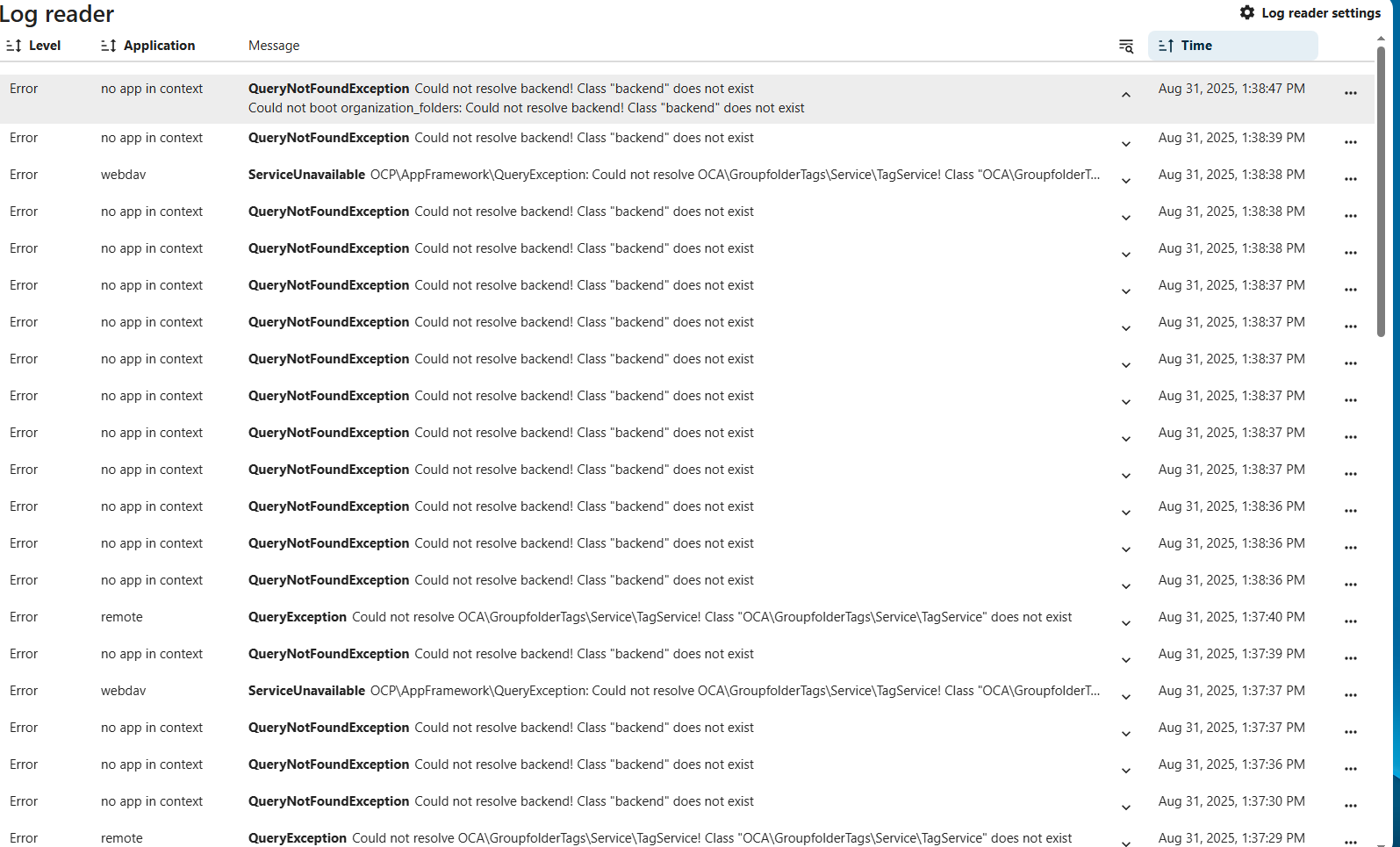Viewport: 1400px width, 847px height.
Task: Open actions menu for 1:38:47 PM entry
Action: 1350,93
